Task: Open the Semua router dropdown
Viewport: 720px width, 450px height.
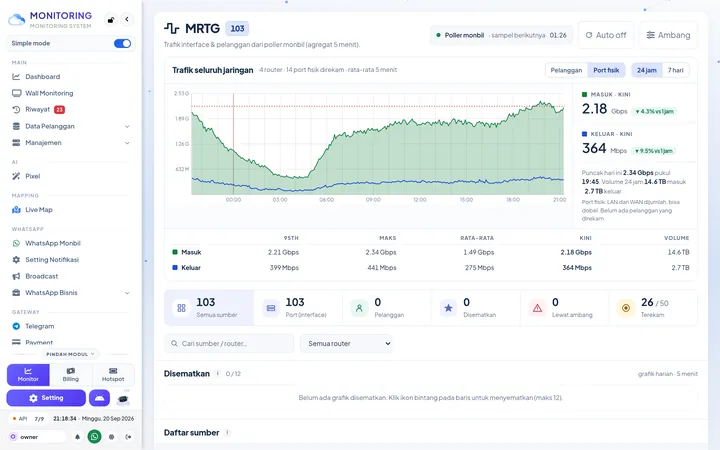Action: coord(346,343)
